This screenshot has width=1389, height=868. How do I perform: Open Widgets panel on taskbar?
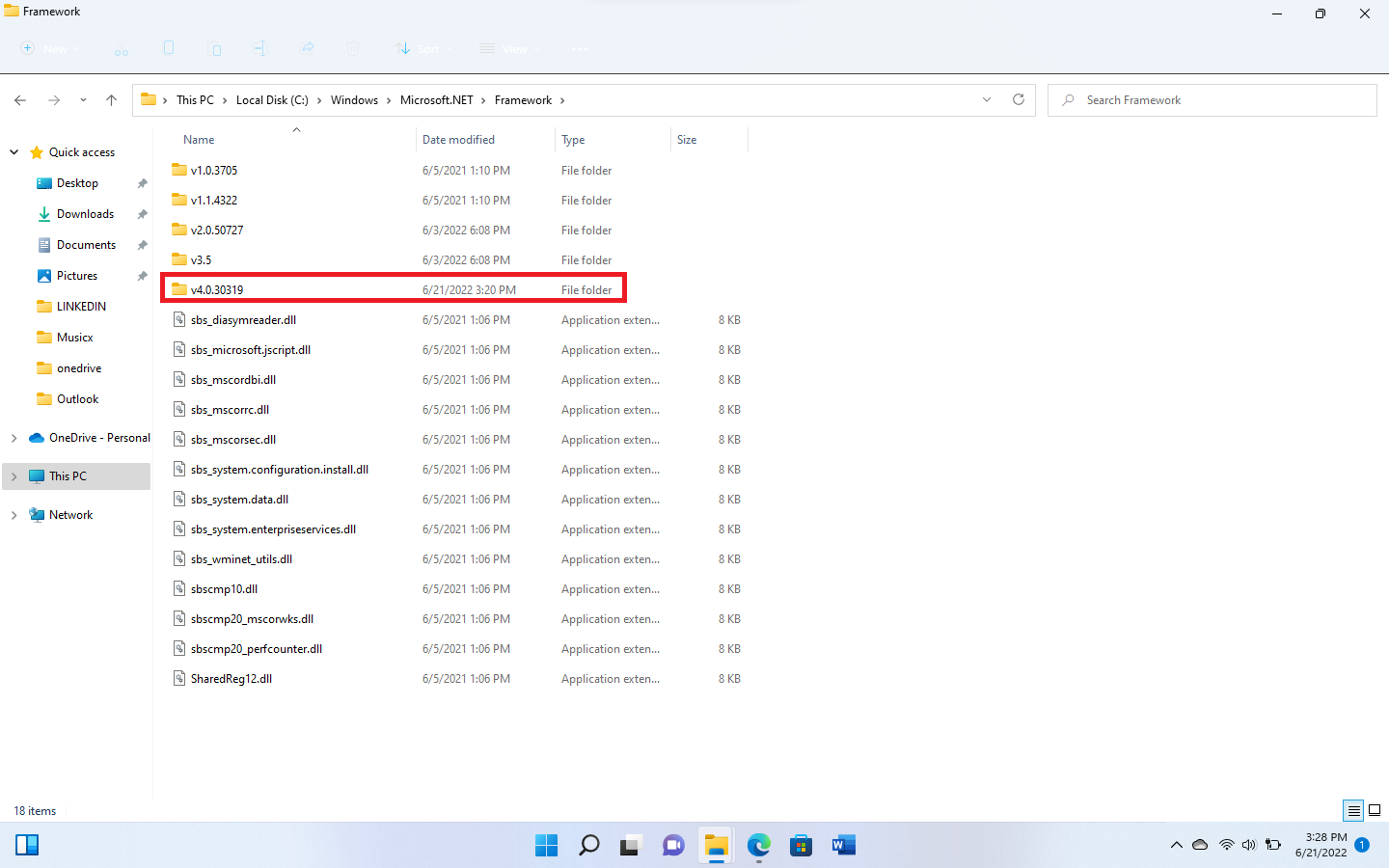(x=27, y=846)
